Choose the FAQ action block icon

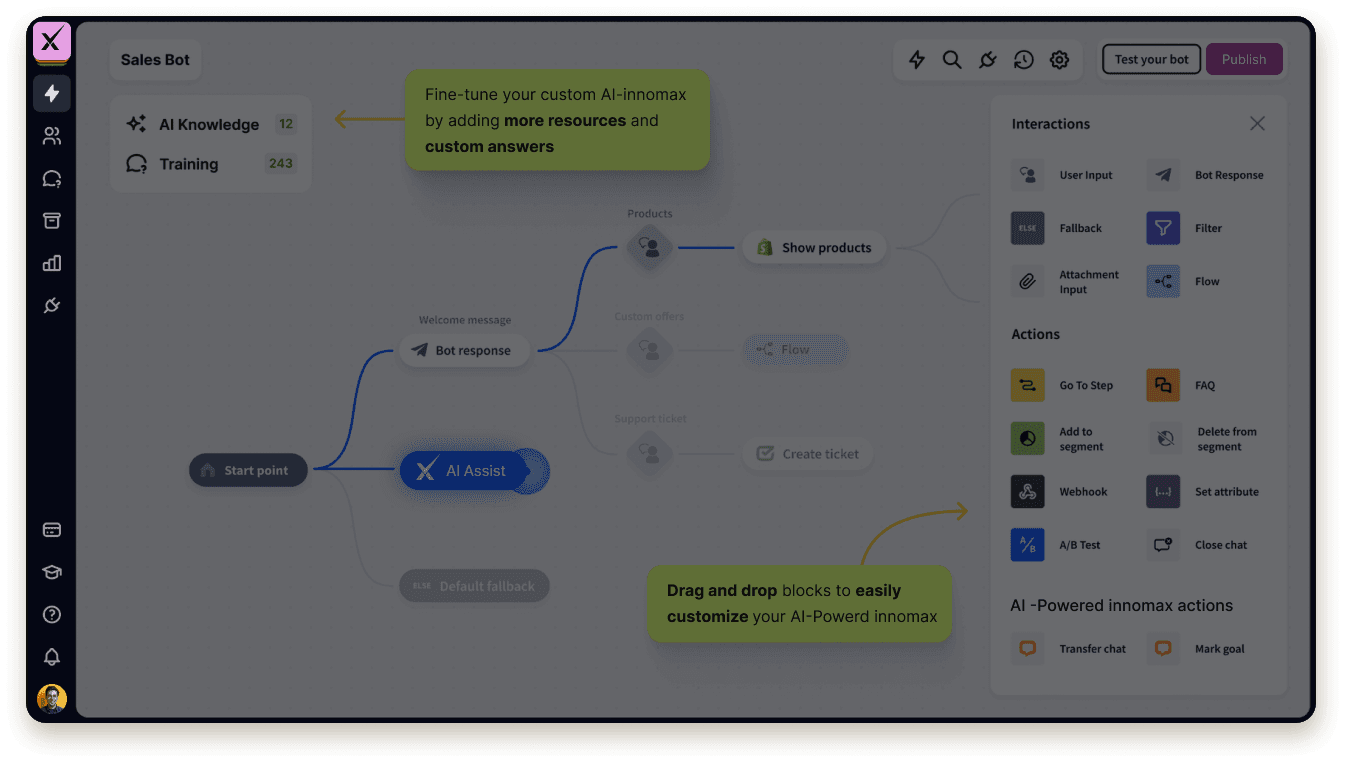coord(1163,385)
